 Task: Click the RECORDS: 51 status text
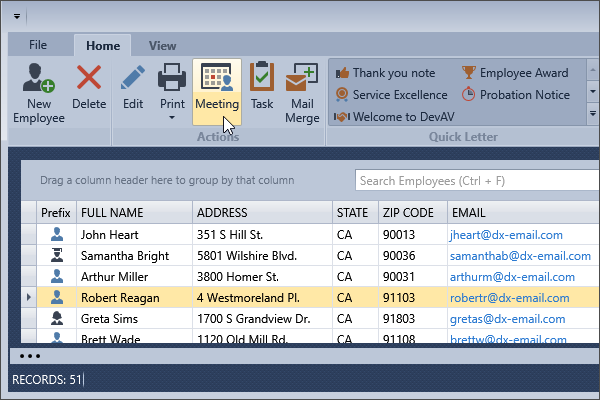(47, 379)
